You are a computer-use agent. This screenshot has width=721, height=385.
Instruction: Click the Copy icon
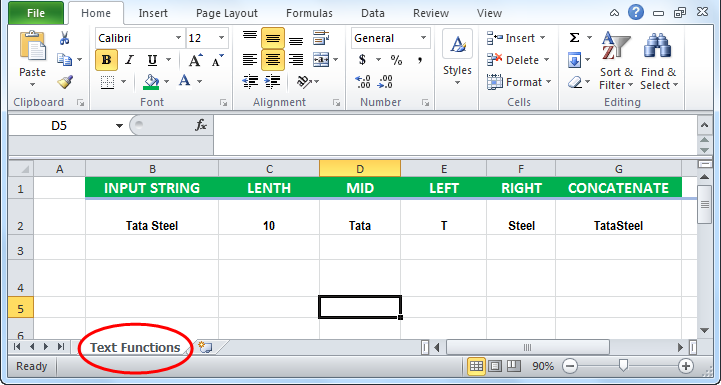(x=64, y=60)
